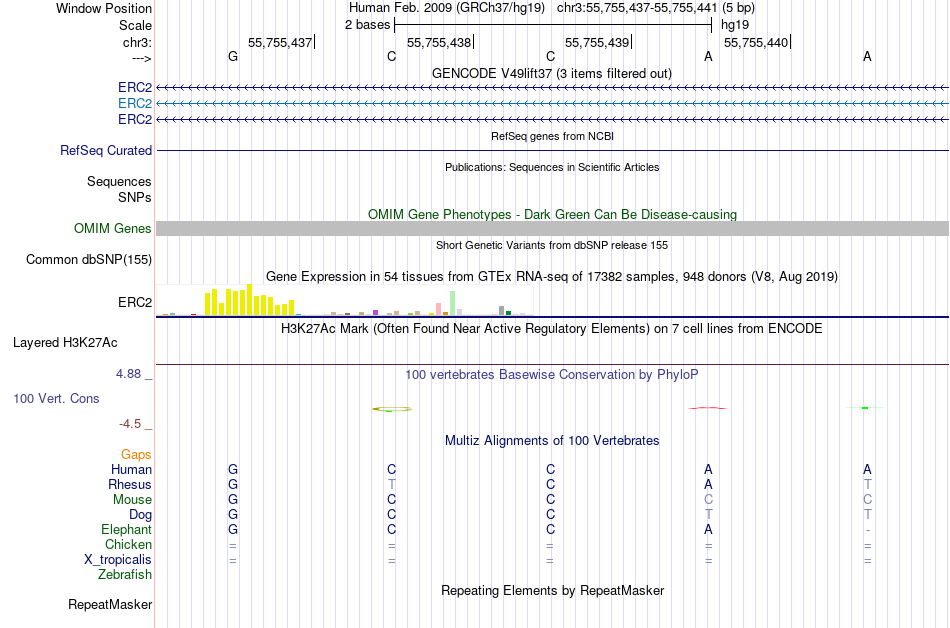Open the RefSeq Curated track label
Screen dimensions: 950x628
click(106, 150)
